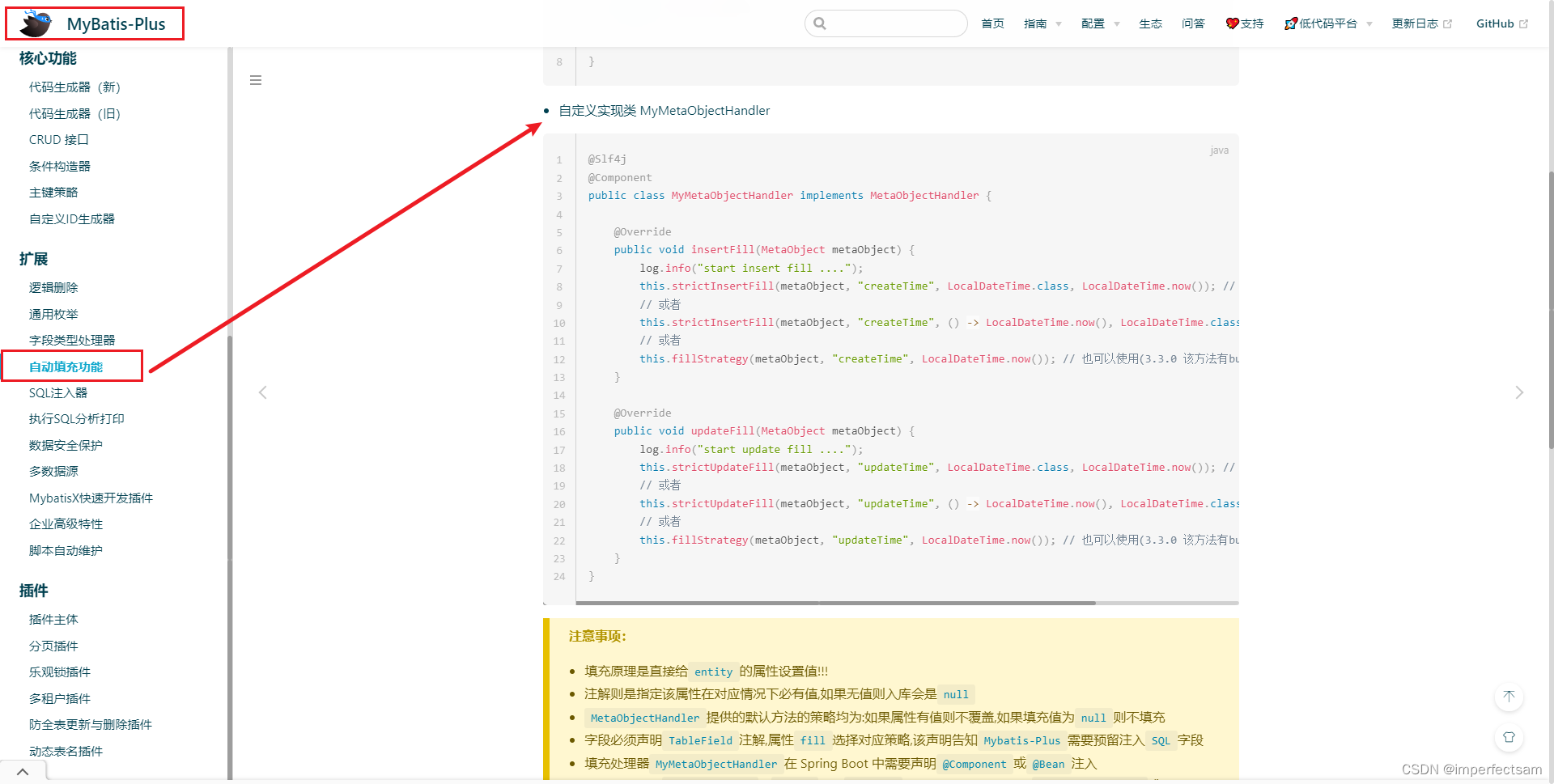Click the 核心功能 sidebar heading
Image resolution: width=1554 pixels, height=784 pixels.
click(48, 58)
